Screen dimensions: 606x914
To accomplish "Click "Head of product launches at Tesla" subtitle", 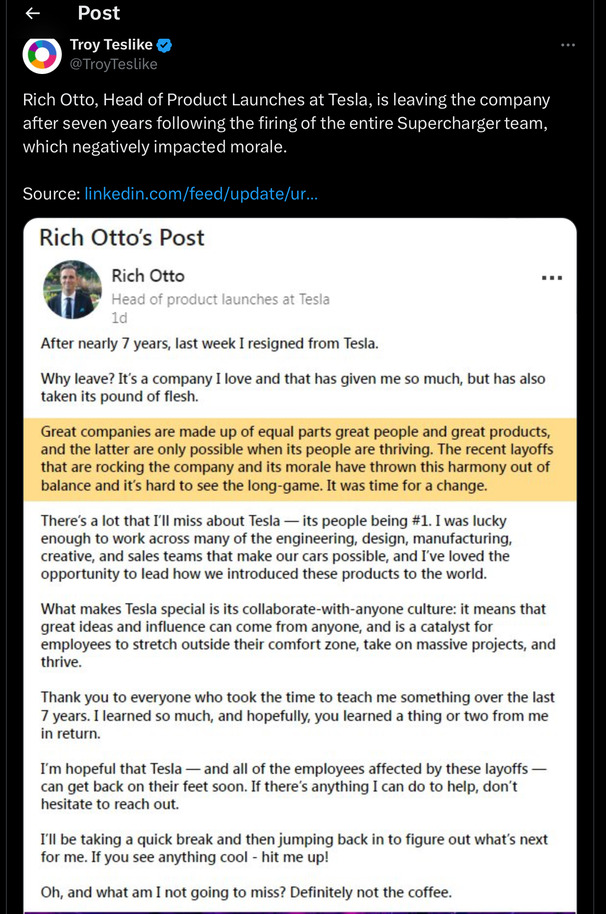I will pyautogui.click(x=220, y=299).
